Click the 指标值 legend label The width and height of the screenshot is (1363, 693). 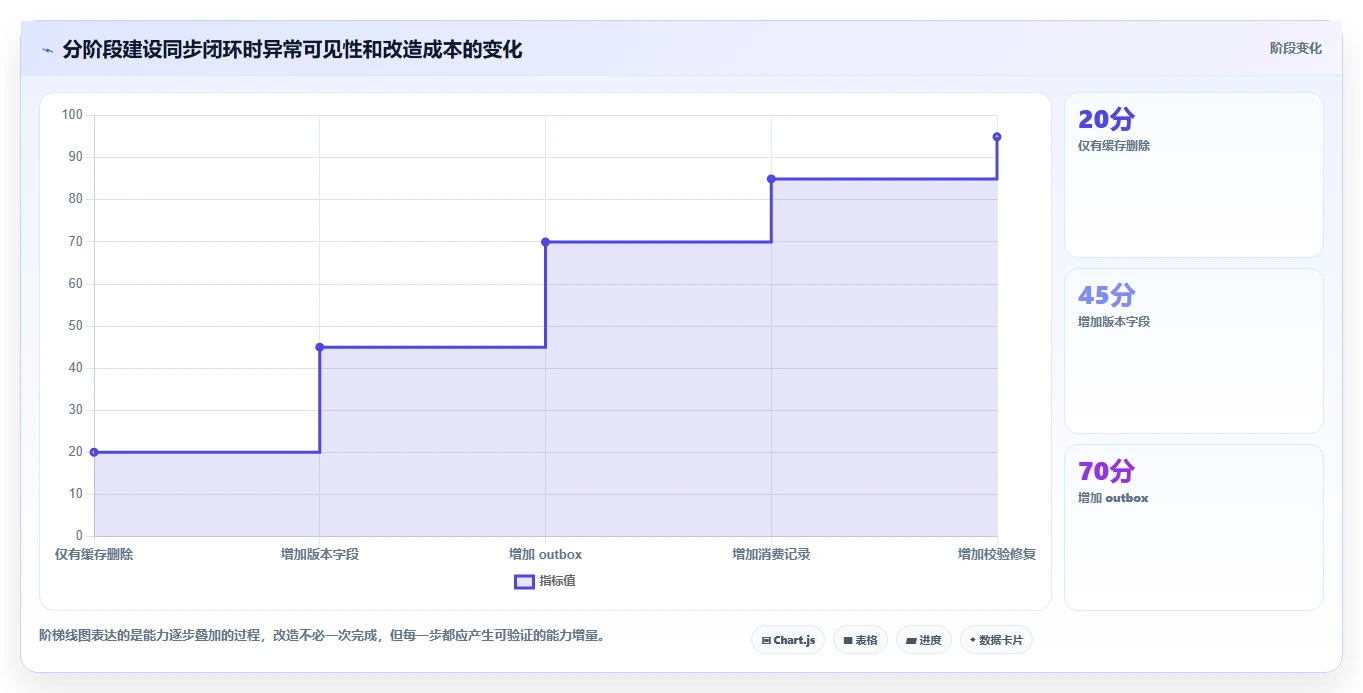pyautogui.click(x=557, y=581)
